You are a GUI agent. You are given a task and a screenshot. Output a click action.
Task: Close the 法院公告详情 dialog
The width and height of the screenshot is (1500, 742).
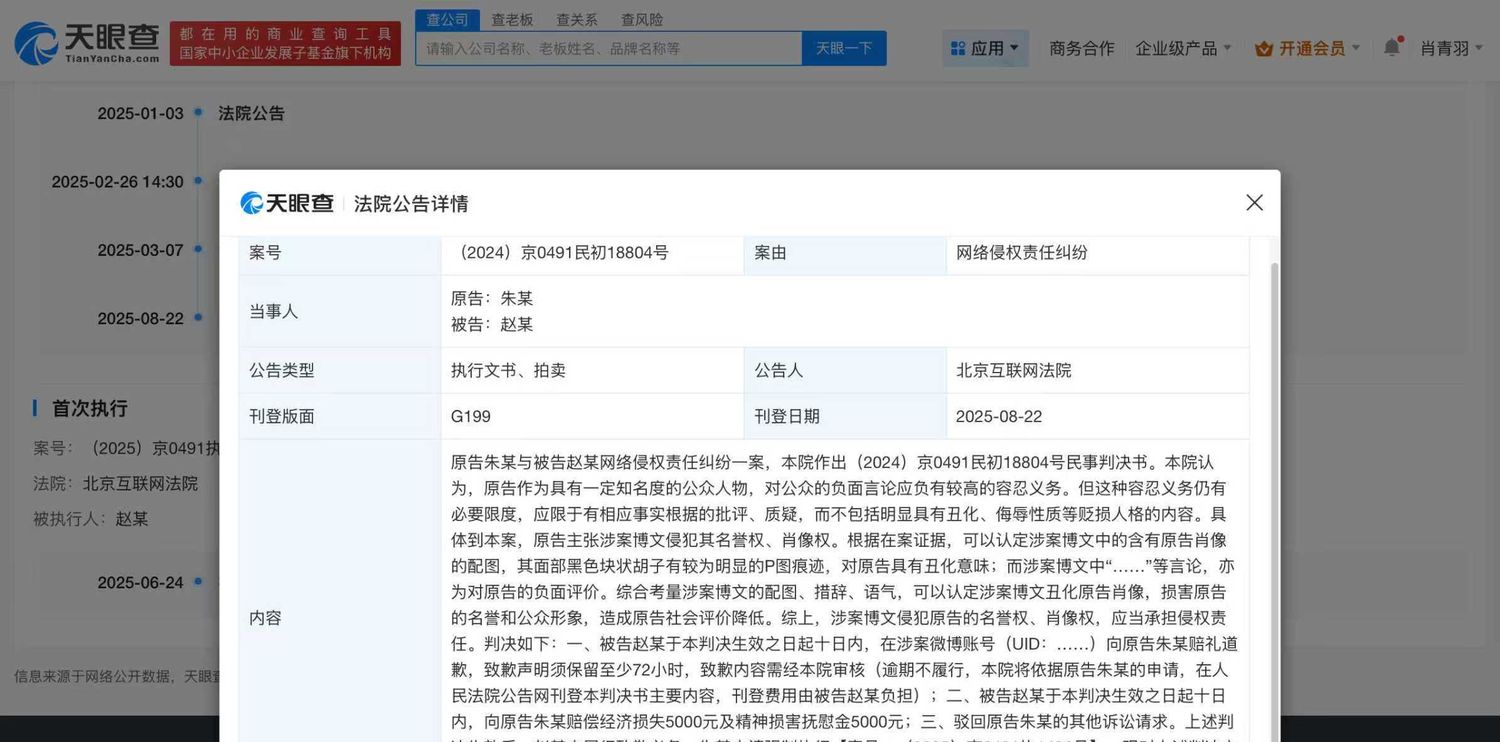click(x=1254, y=203)
